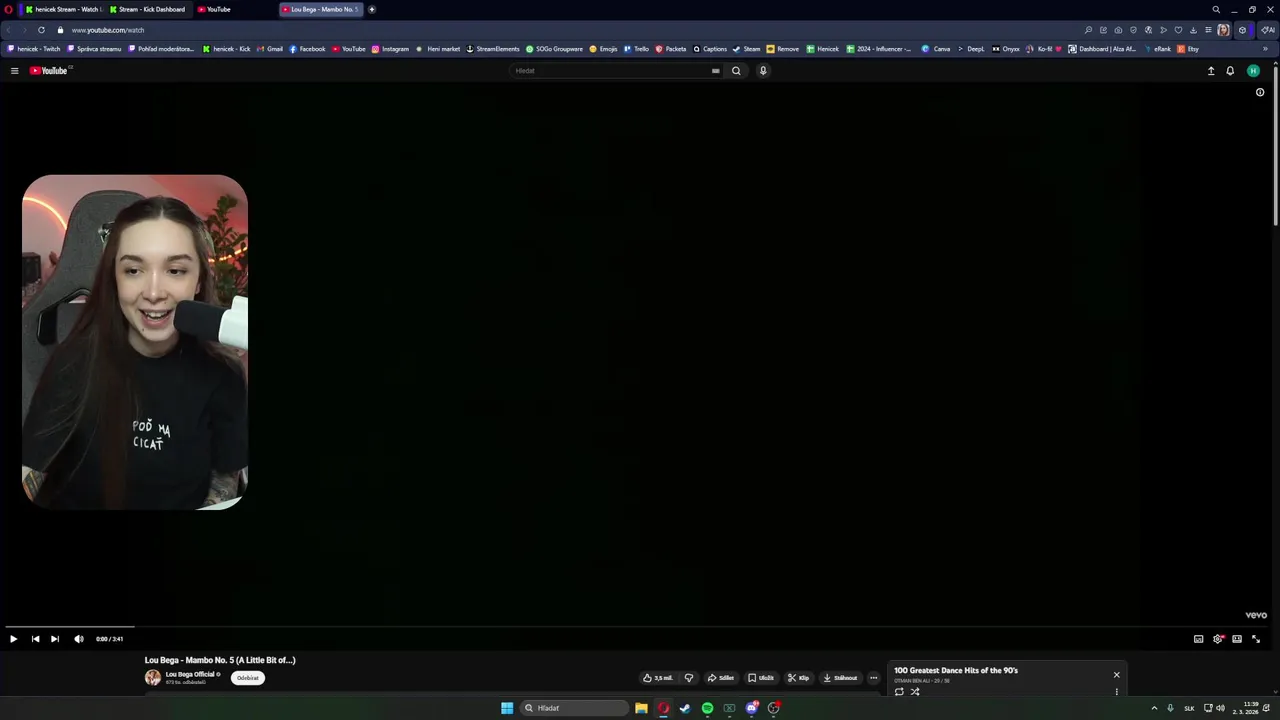Toggle playlist loop button
The width and height of the screenshot is (1280, 720).
[899, 692]
